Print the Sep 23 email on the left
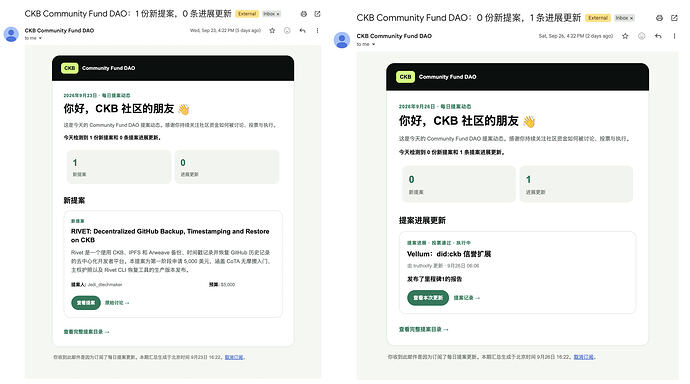The width and height of the screenshot is (690, 384). tap(304, 14)
